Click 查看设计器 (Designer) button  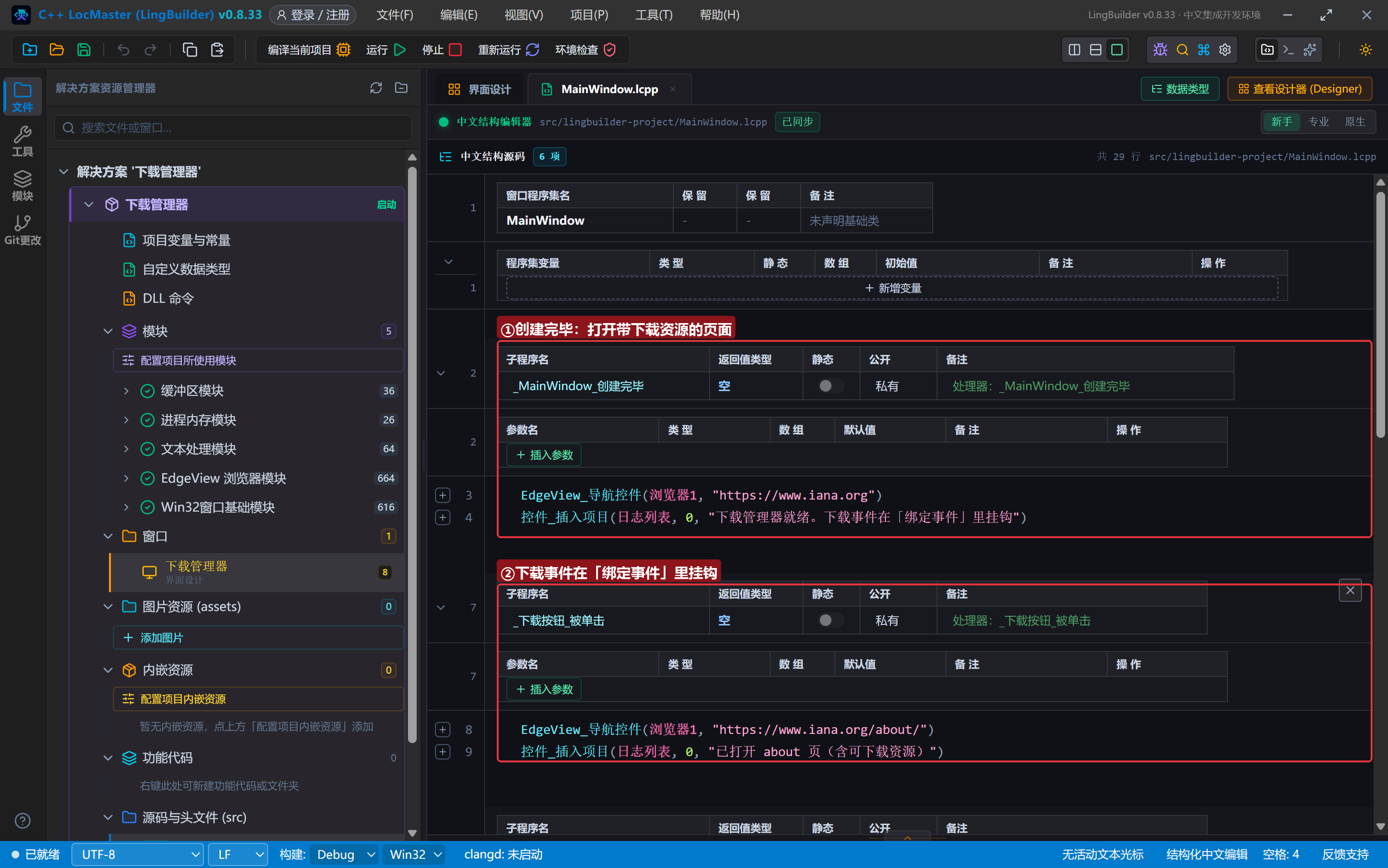pyautogui.click(x=1300, y=89)
